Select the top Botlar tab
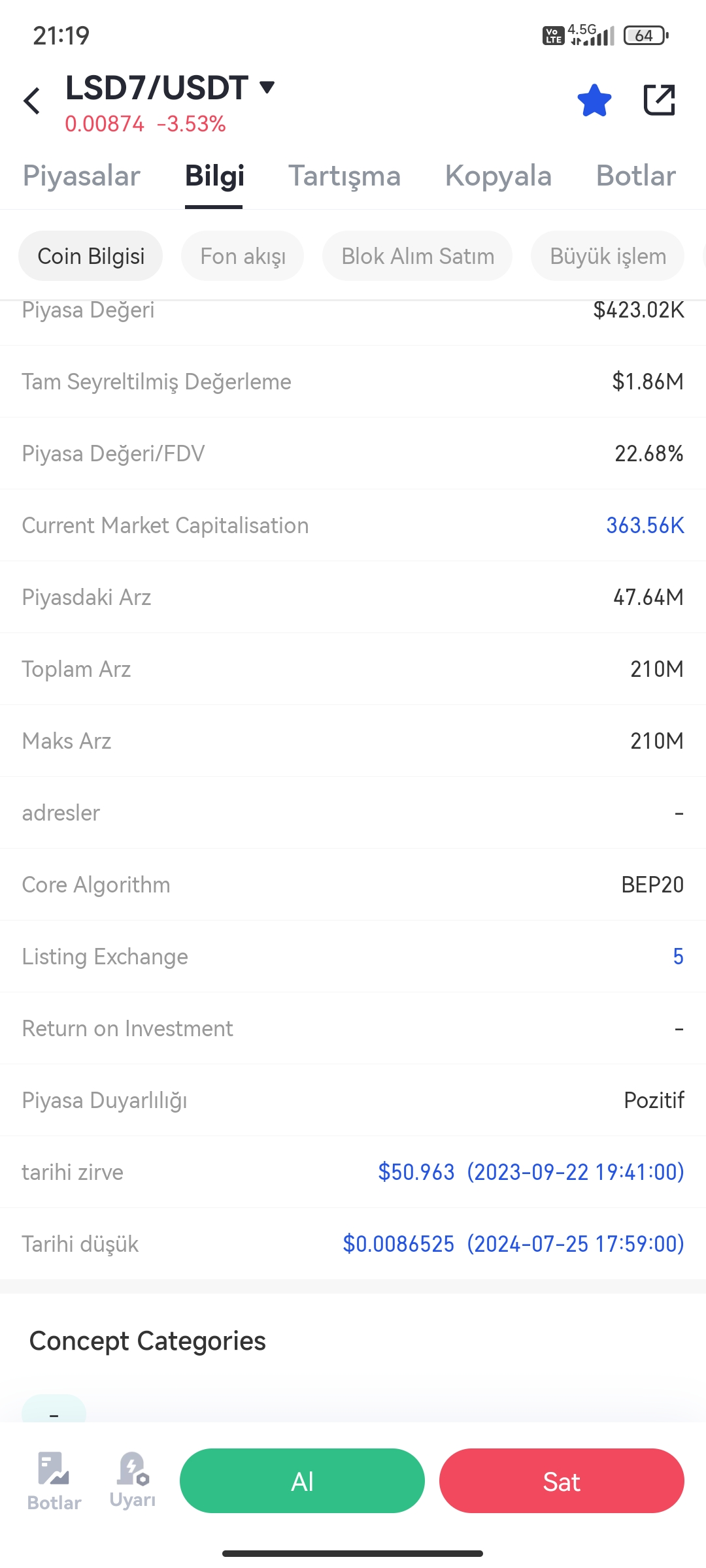The image size is (706, 1568). [635, 176]
